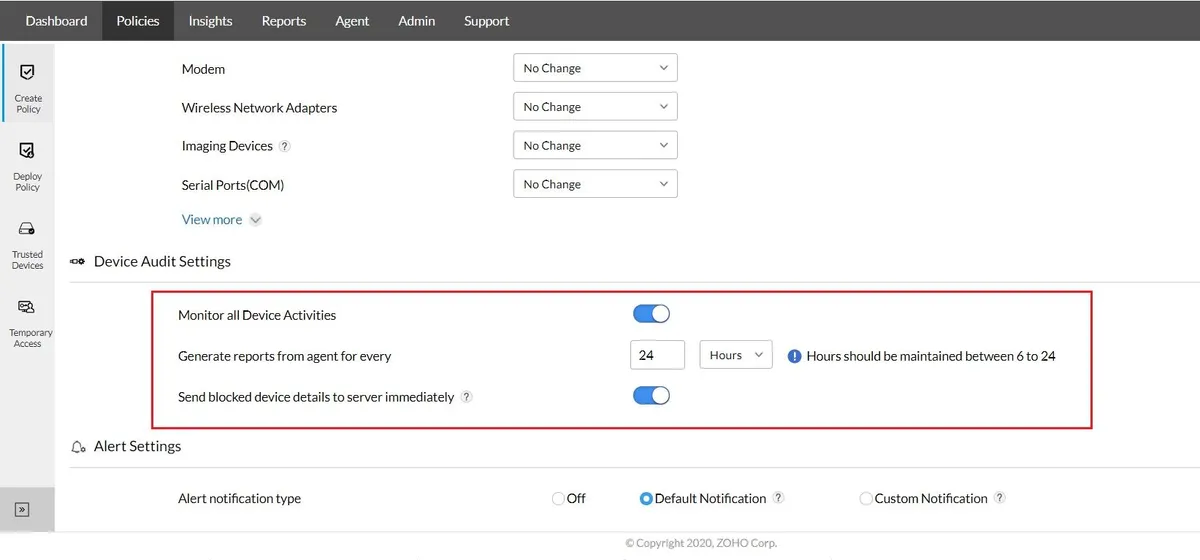Screen dimensions: 1200x560
Task: Open the Modem dropdown
Action: tap(595, 68)
